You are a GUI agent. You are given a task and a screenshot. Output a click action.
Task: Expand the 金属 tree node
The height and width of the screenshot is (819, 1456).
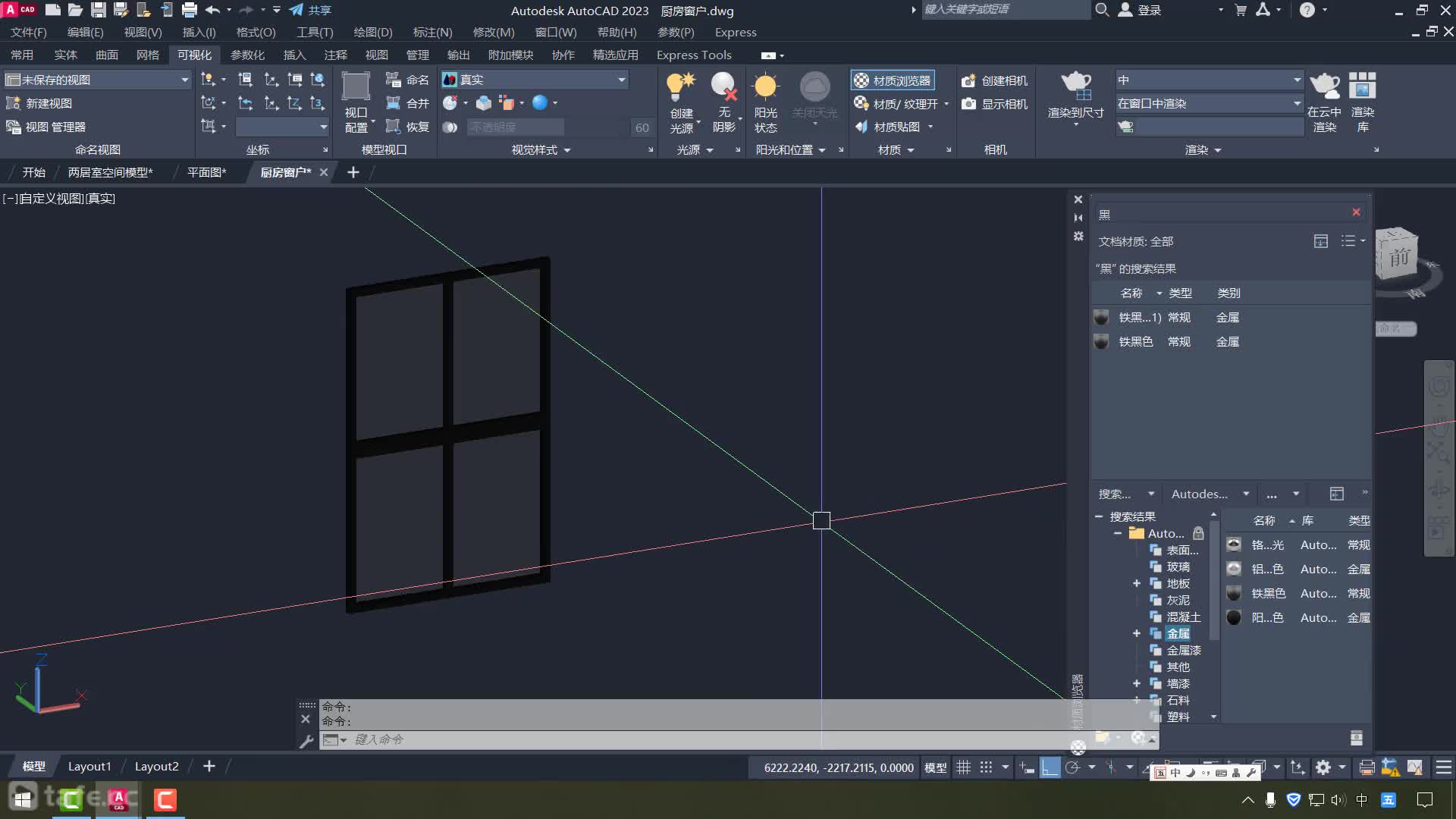pyautogui.click(x=1136, y=633)
